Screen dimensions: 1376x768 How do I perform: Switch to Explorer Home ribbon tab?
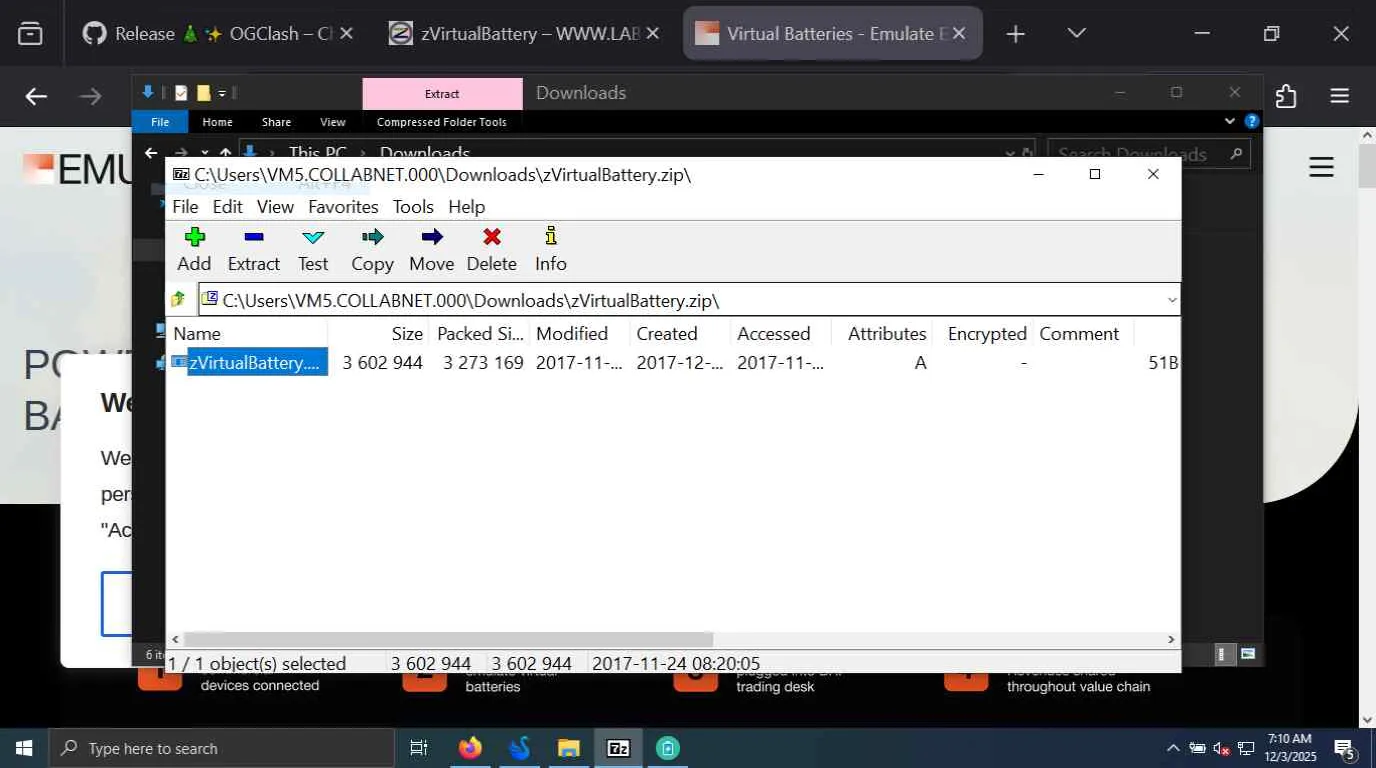point(217,122)
